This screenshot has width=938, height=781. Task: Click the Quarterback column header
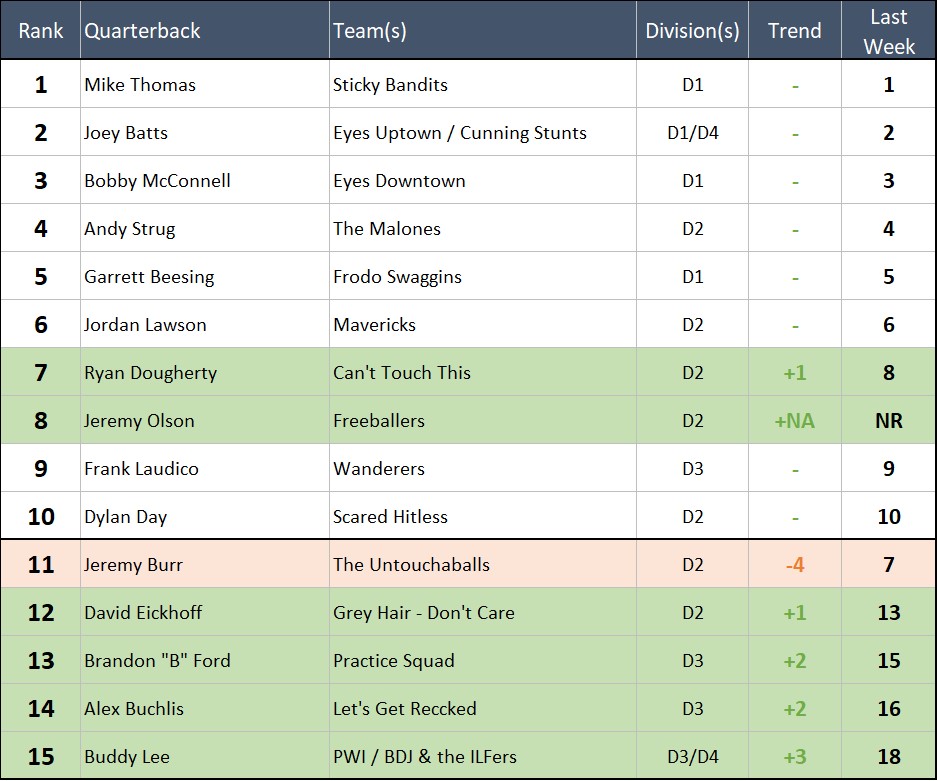[142, 31]
